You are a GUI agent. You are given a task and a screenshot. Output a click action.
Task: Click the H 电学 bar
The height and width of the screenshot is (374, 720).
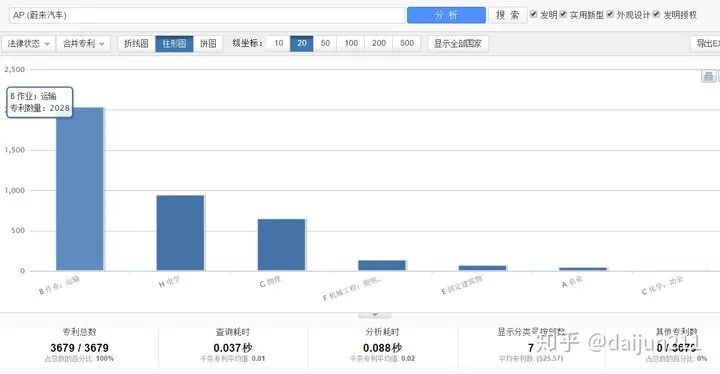click(x=180, y=233)
